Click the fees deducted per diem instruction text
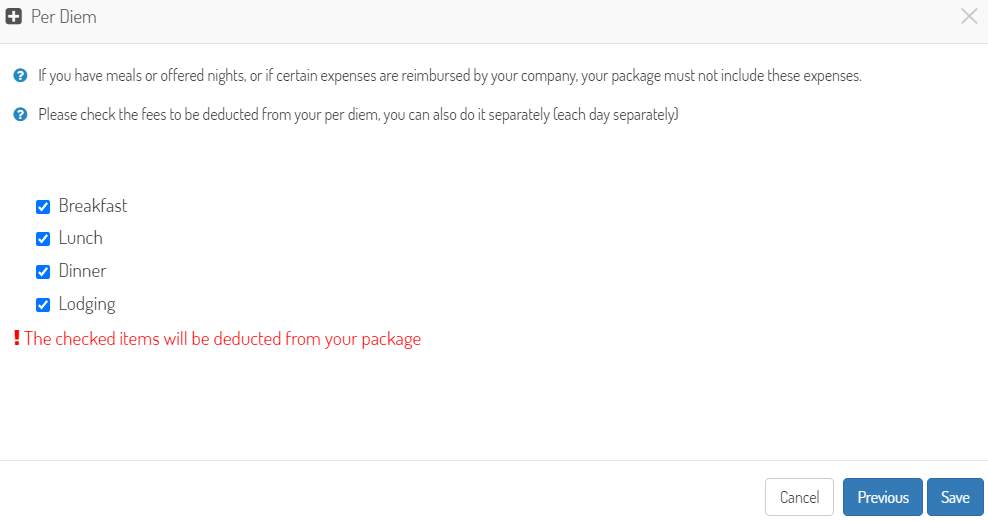This screenshot has height=521, width=988. (x=358, y=115)
